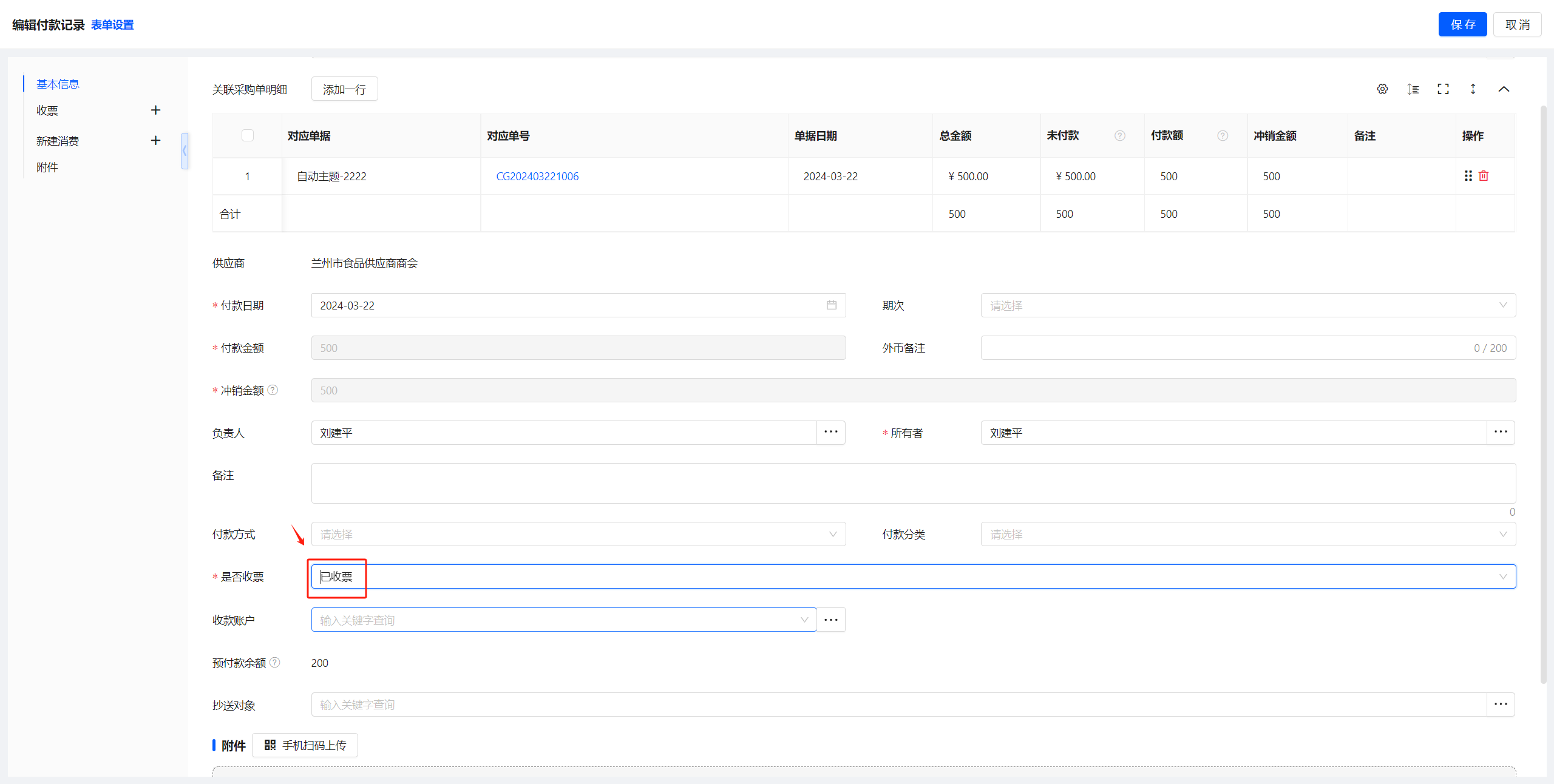
Task: Click the row height adjust icon
Action: pyautogui.click(x=1413, y=89)
